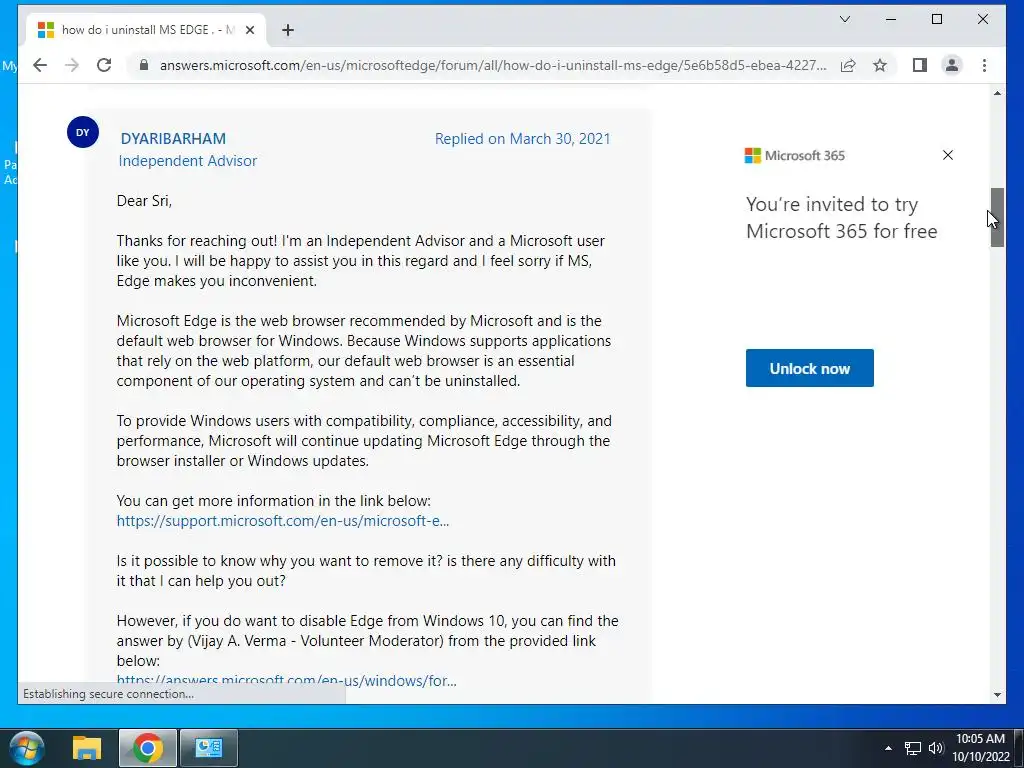The height and width of the screenshot is (768, 1024).
Task: Open File Explorer from the taskbar
Action: 87,748
